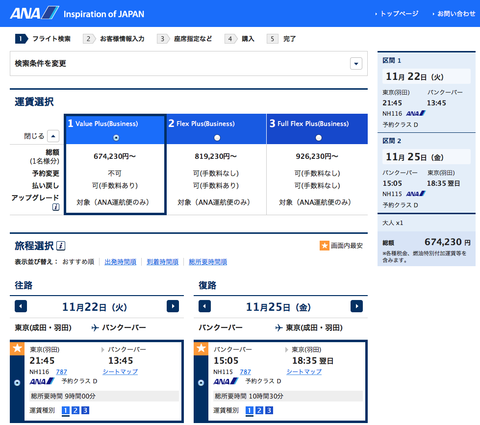Click ANA logo beside NH116 in 区間 1
The height and width of the screenshot is (425, 480).
coord(416,113)
